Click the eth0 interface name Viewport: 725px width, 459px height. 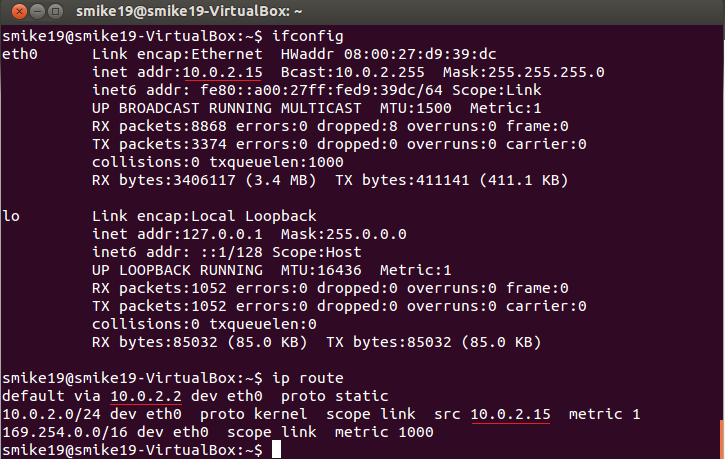coord(20,52)
